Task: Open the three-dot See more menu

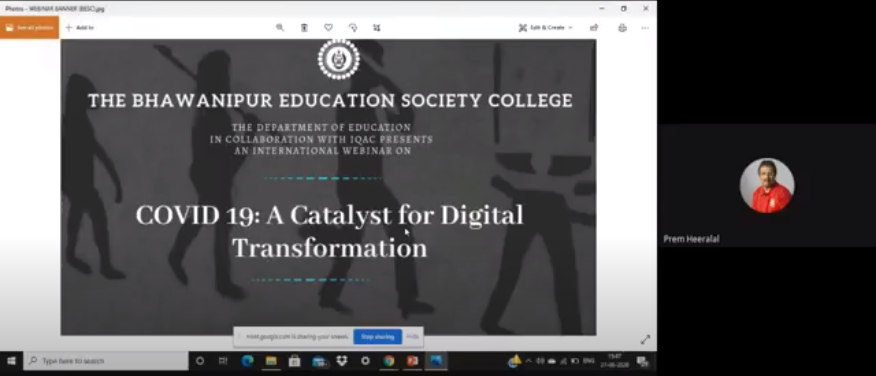Action: click(645, 27)
